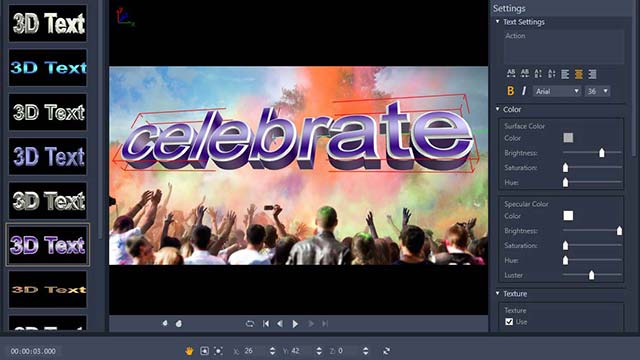This screenshot has height=360, width=640.
Task: Select the hand move tool icon
Action: [189, 351]
